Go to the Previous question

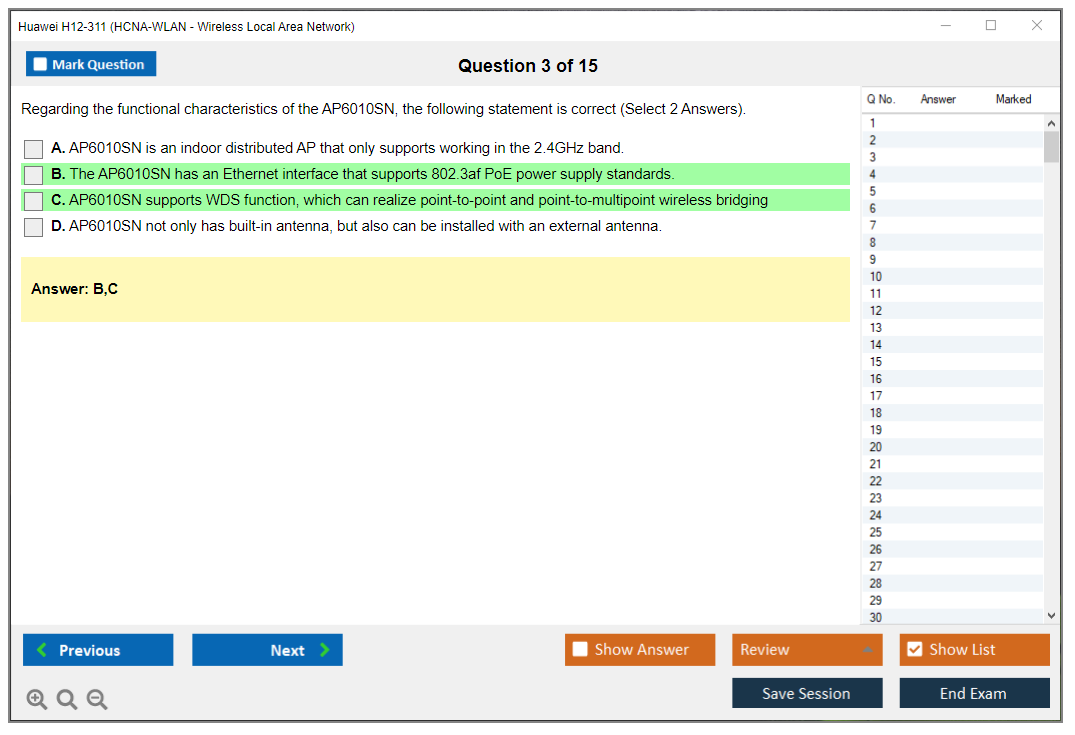tap(98, 650)
